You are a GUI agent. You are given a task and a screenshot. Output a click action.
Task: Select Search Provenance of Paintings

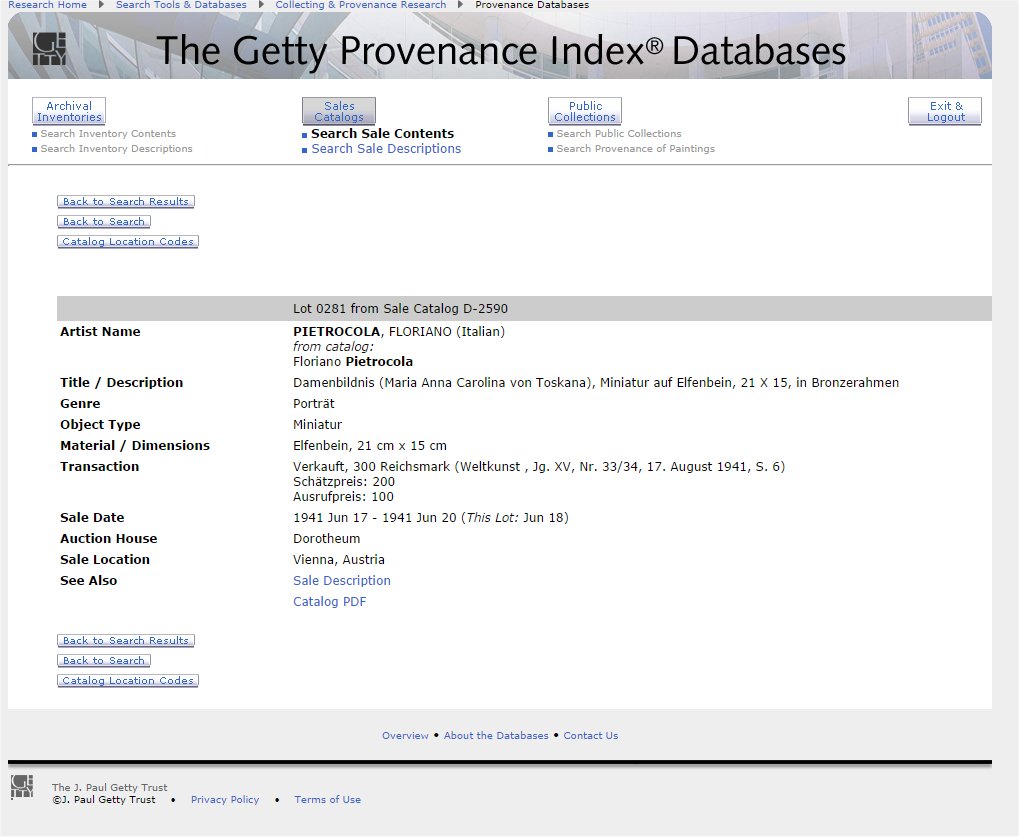[636, 148]
